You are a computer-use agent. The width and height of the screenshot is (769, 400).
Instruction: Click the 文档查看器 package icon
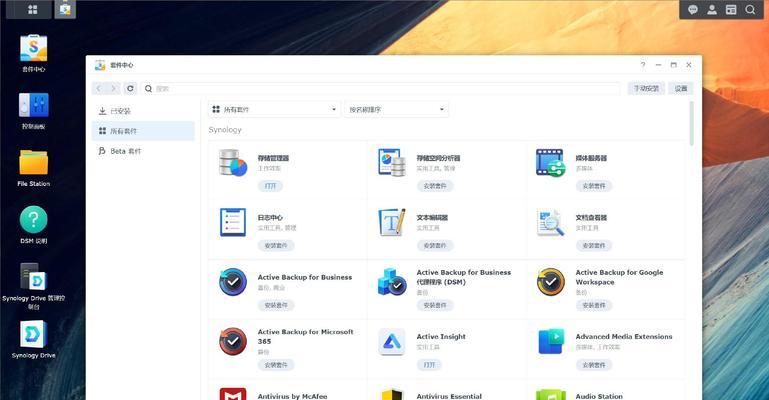coord(550,222)
